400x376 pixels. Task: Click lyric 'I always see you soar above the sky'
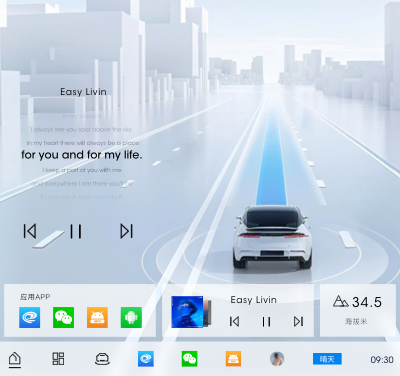tap(82, 129)
